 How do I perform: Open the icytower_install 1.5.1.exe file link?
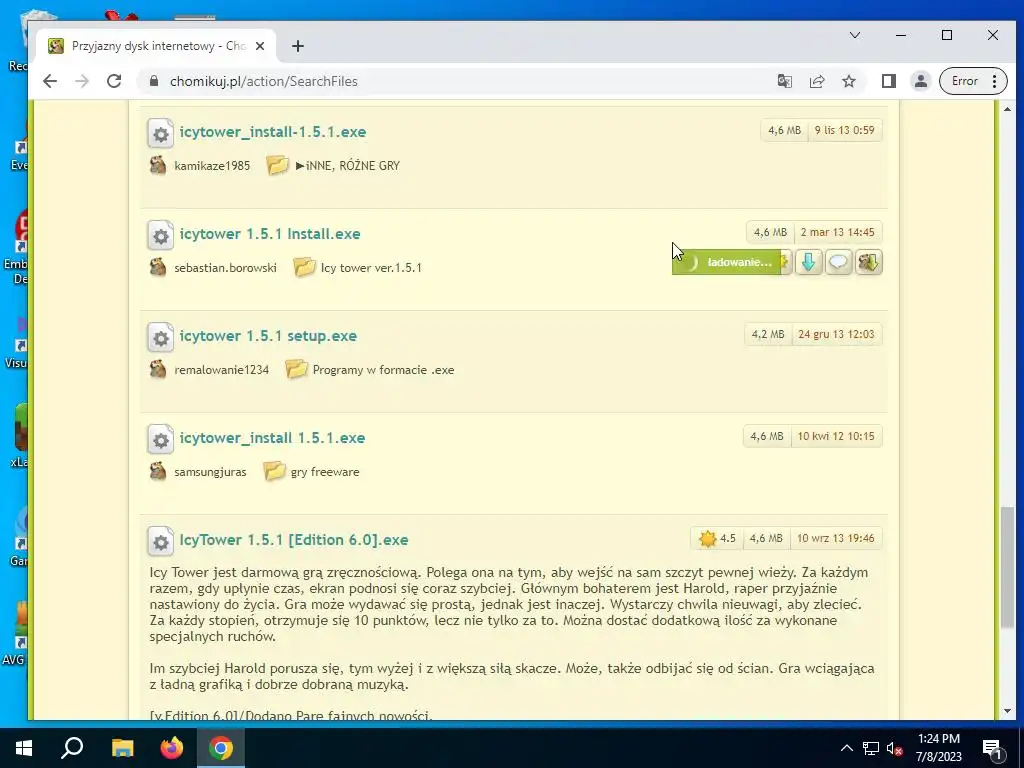tap(272, 438)
